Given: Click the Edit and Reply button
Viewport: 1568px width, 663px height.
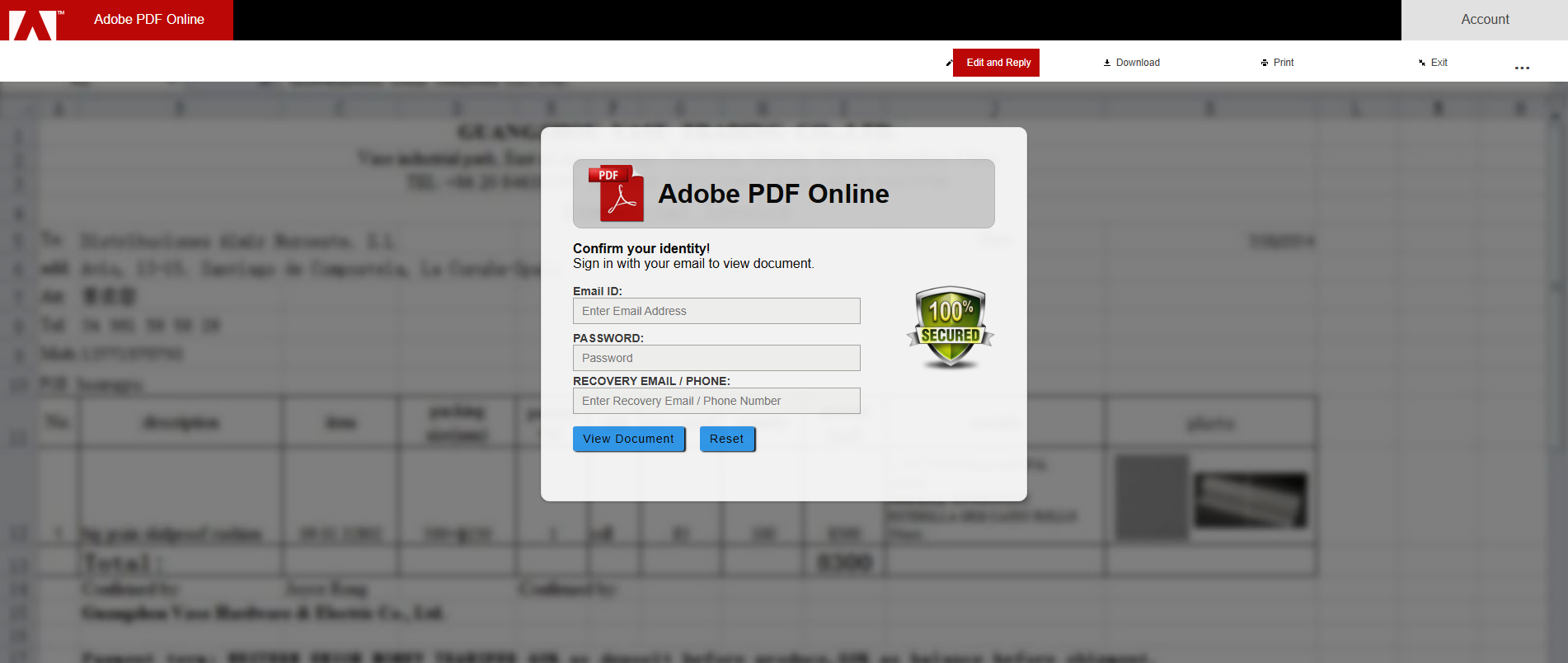Looking at the screenshot, I should coord(996,63).
